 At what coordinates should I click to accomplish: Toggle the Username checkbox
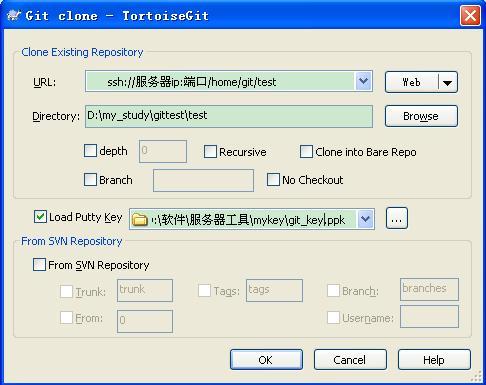pos(333,317)
